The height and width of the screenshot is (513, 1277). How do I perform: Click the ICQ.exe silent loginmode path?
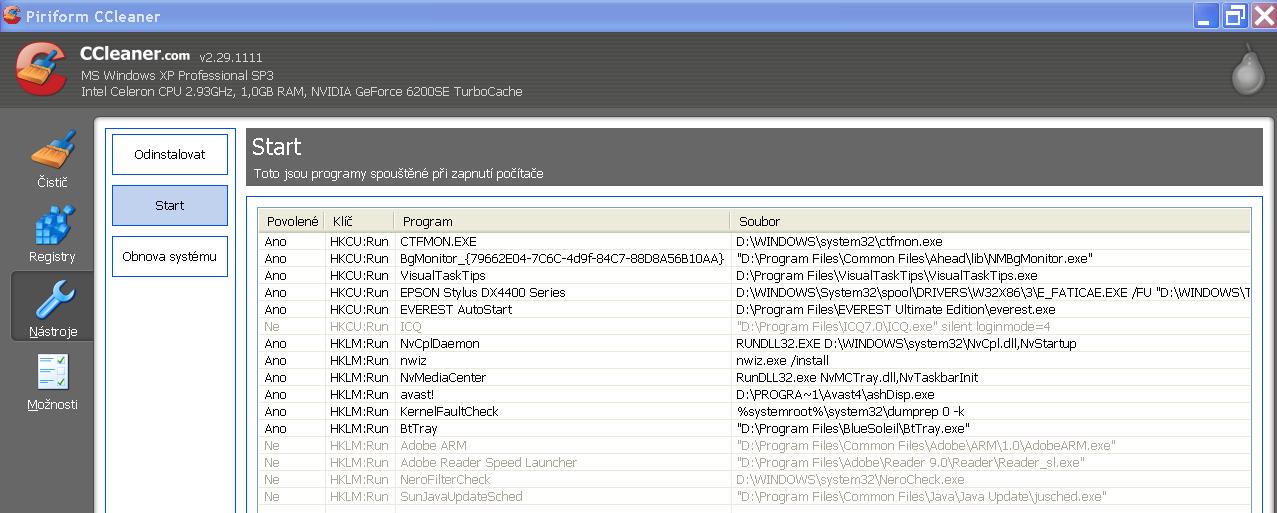click(x=893, y=326)
